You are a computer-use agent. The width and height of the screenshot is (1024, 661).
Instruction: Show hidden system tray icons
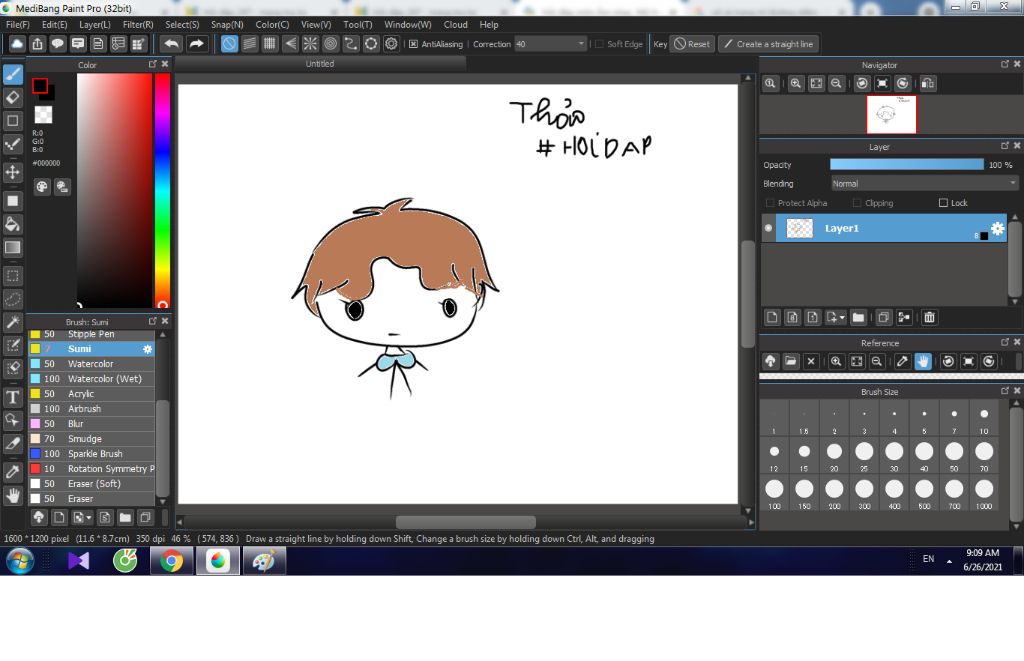(949, 560)
